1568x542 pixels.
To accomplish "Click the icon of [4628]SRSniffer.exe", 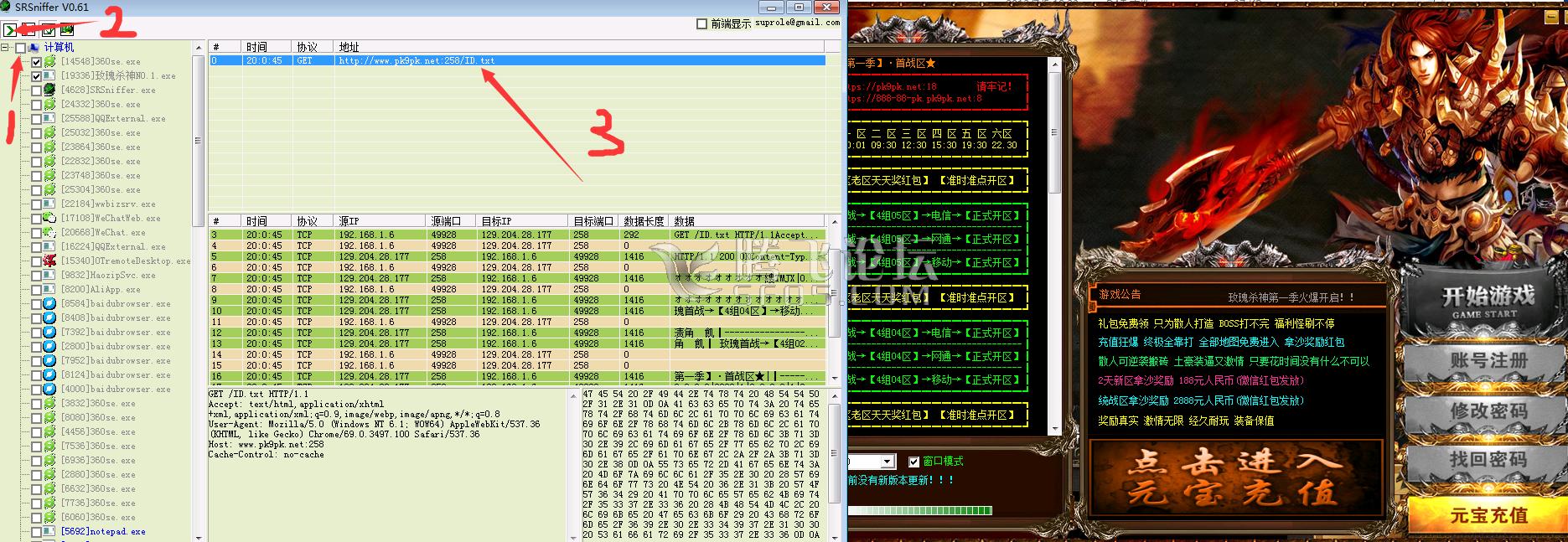I will tap(49, 90).
